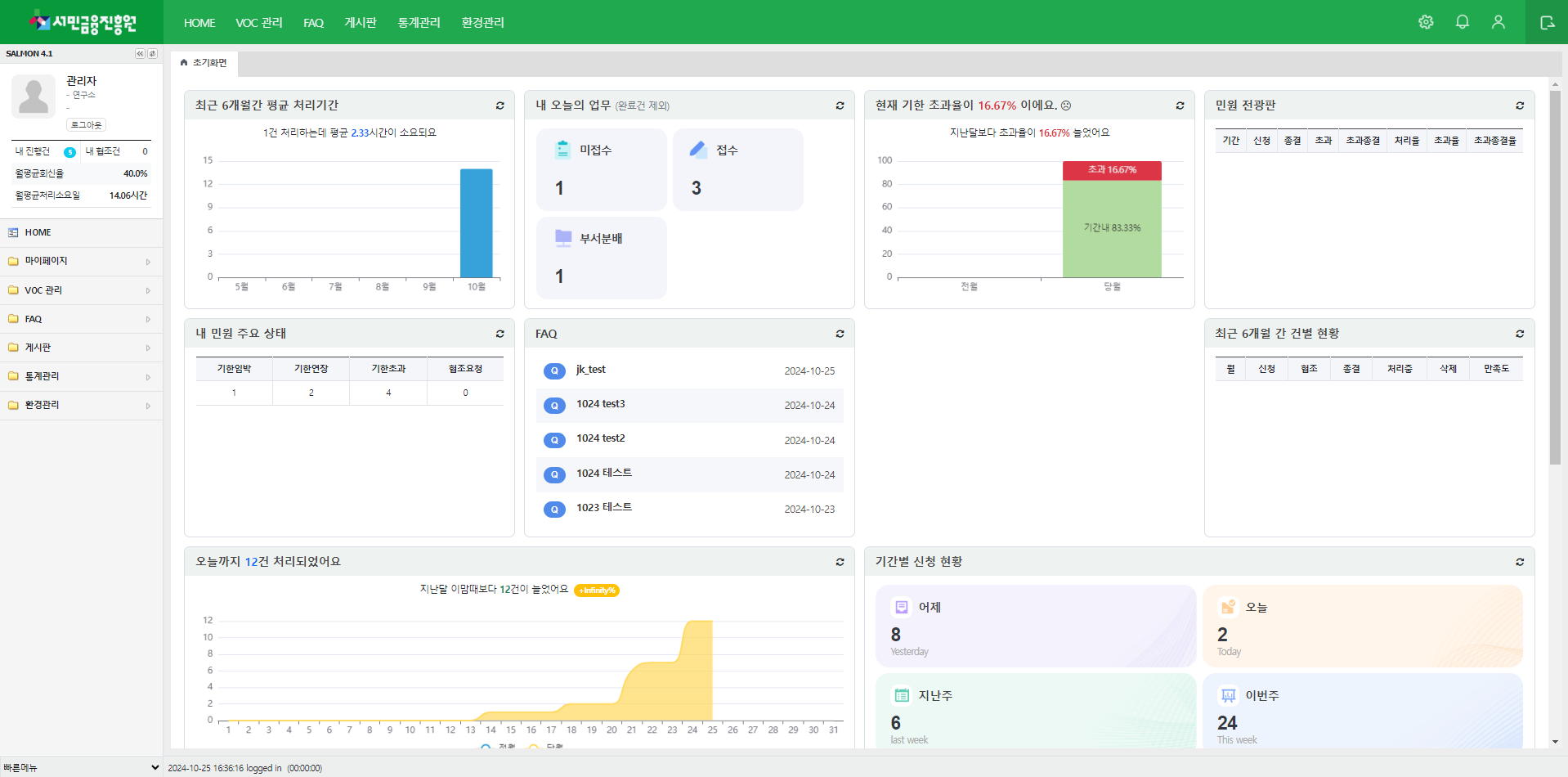This screenshot has width=1568, height=777.
Task: Open 게시판 in the top navigation
Action: click(x=361, y=23)
